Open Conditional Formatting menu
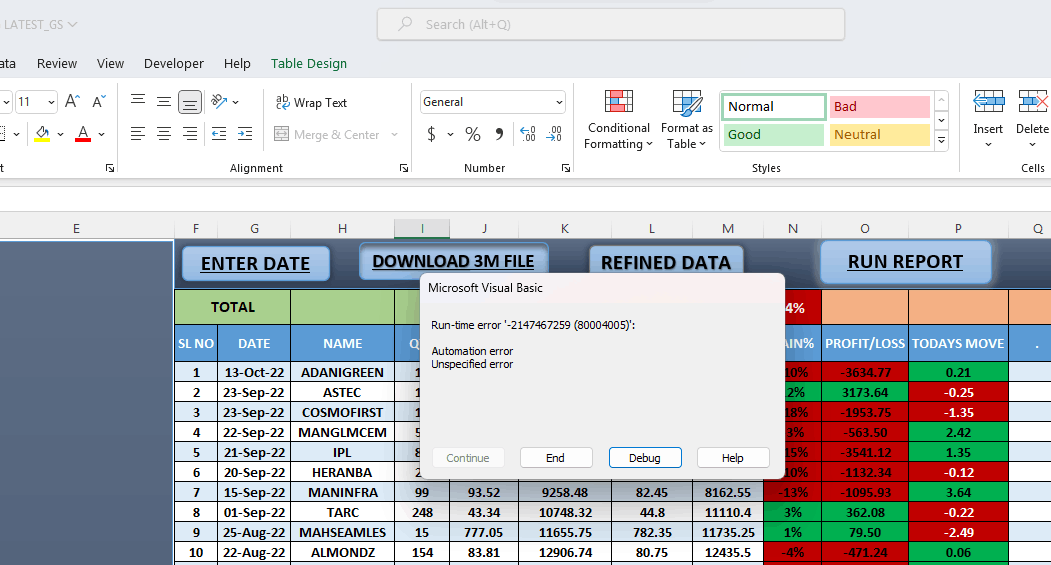The image size is (1051, 565). point(618,120)
